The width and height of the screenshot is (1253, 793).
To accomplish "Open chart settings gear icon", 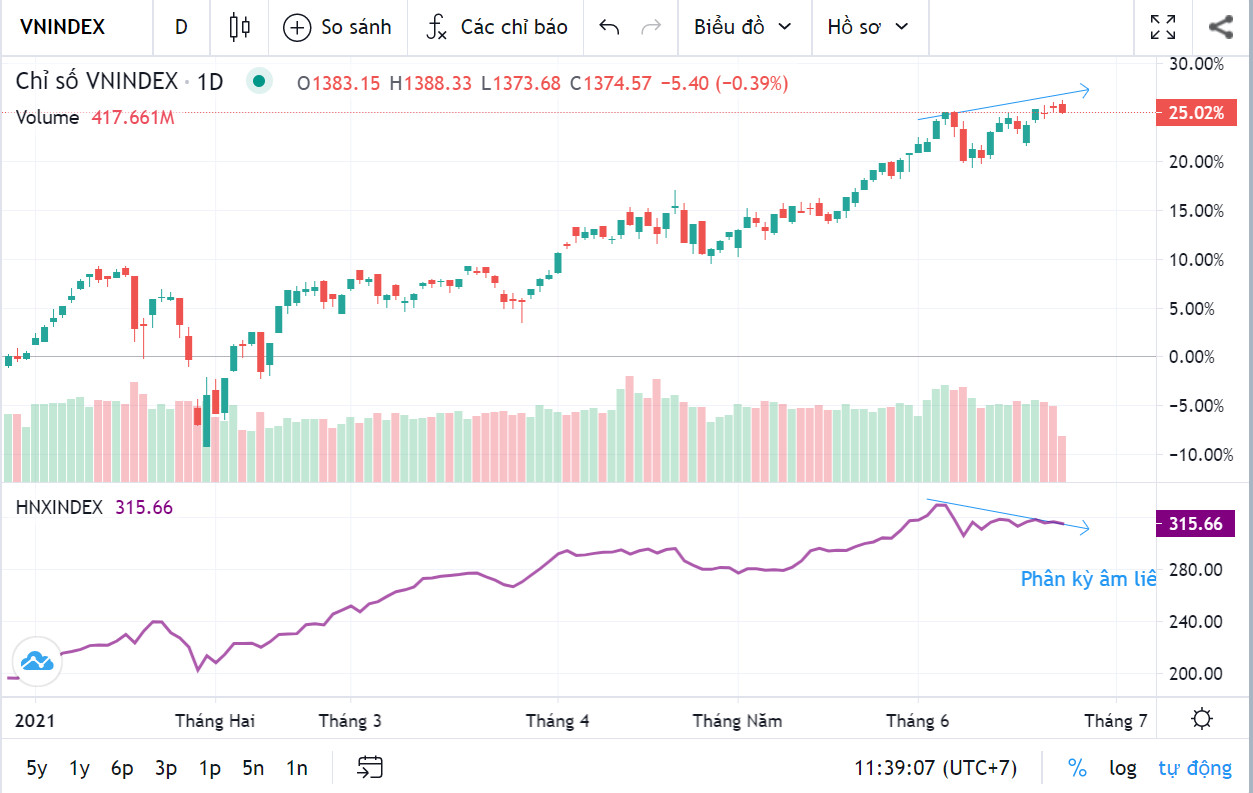I will tap(1202, 718).
